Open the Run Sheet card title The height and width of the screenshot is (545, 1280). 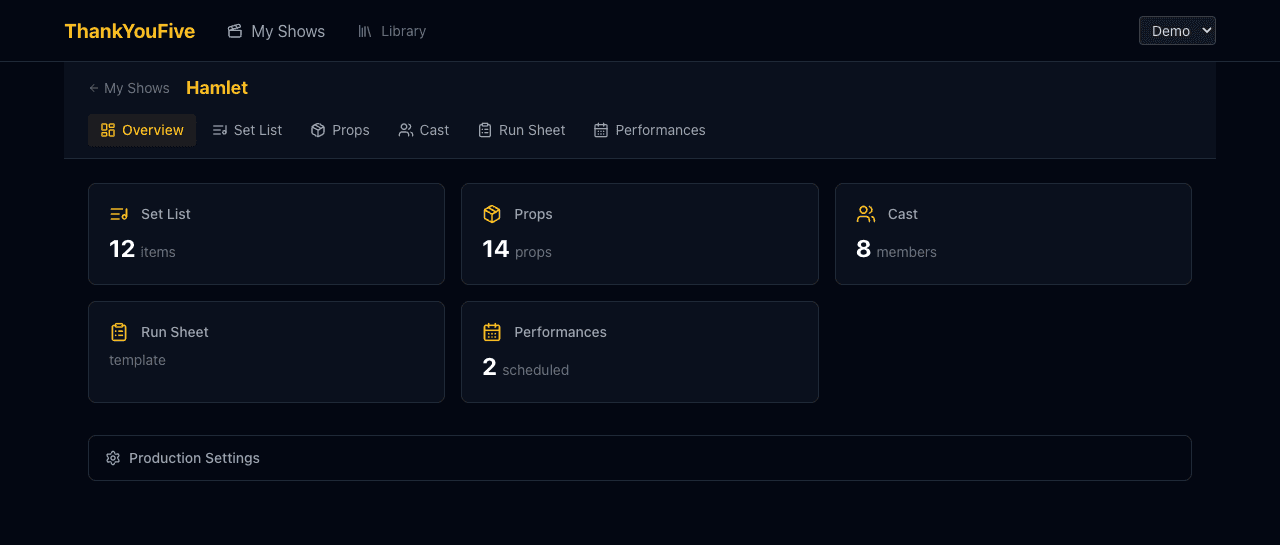coord(175,332)
